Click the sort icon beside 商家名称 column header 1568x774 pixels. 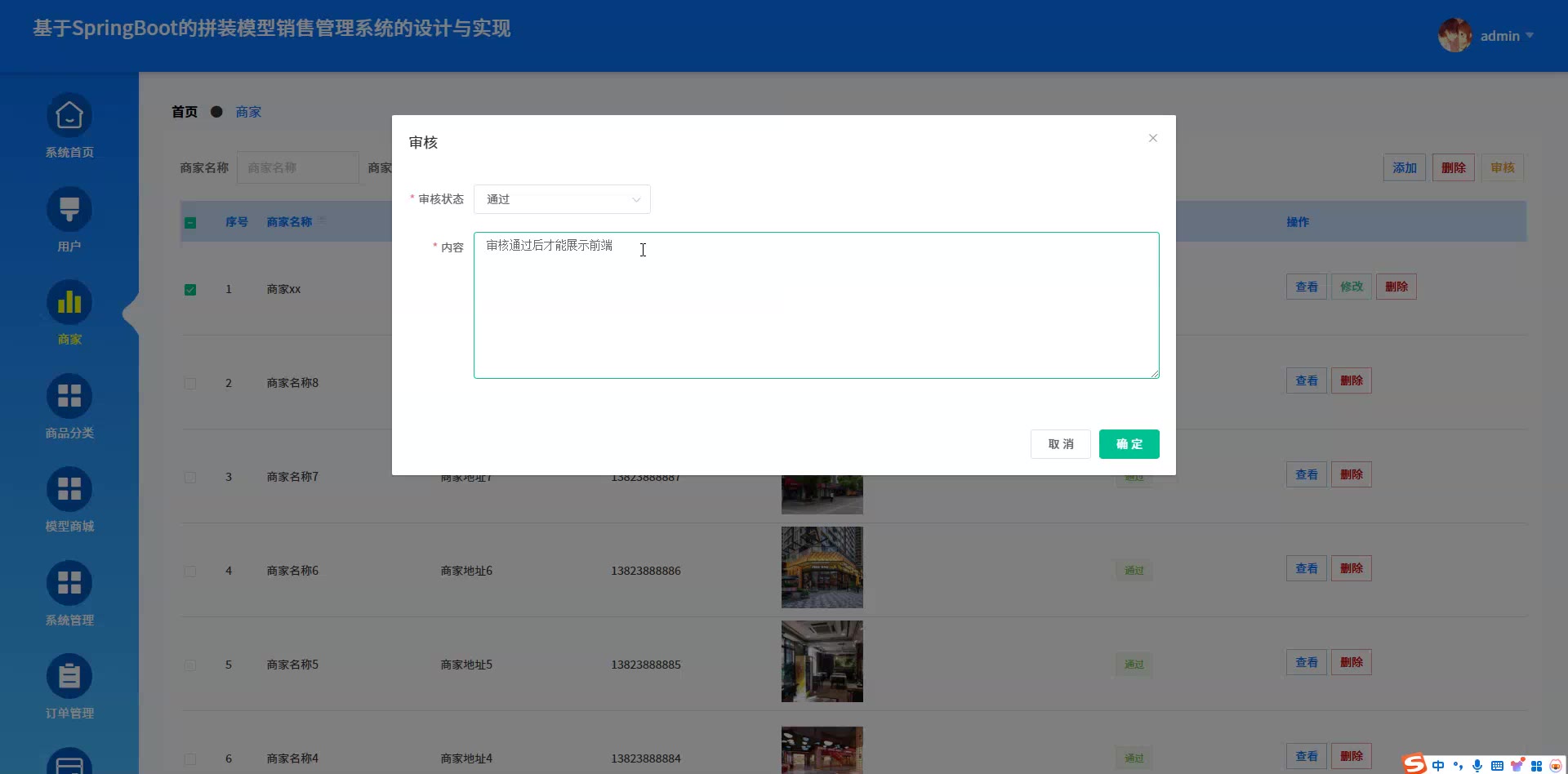pos(321,221)
